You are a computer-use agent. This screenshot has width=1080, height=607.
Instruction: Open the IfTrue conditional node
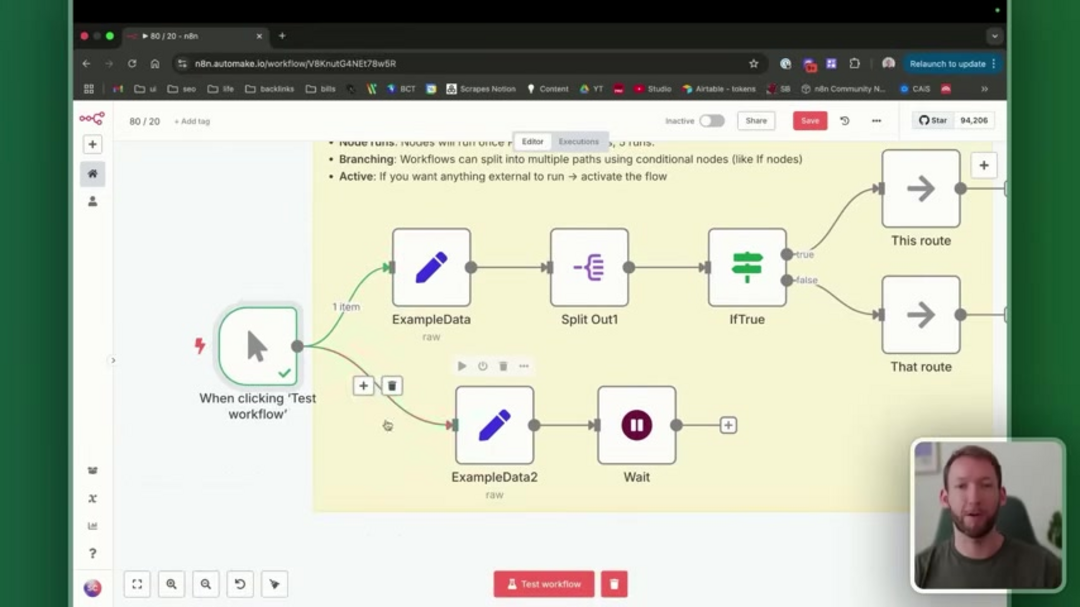coord(747,267)
